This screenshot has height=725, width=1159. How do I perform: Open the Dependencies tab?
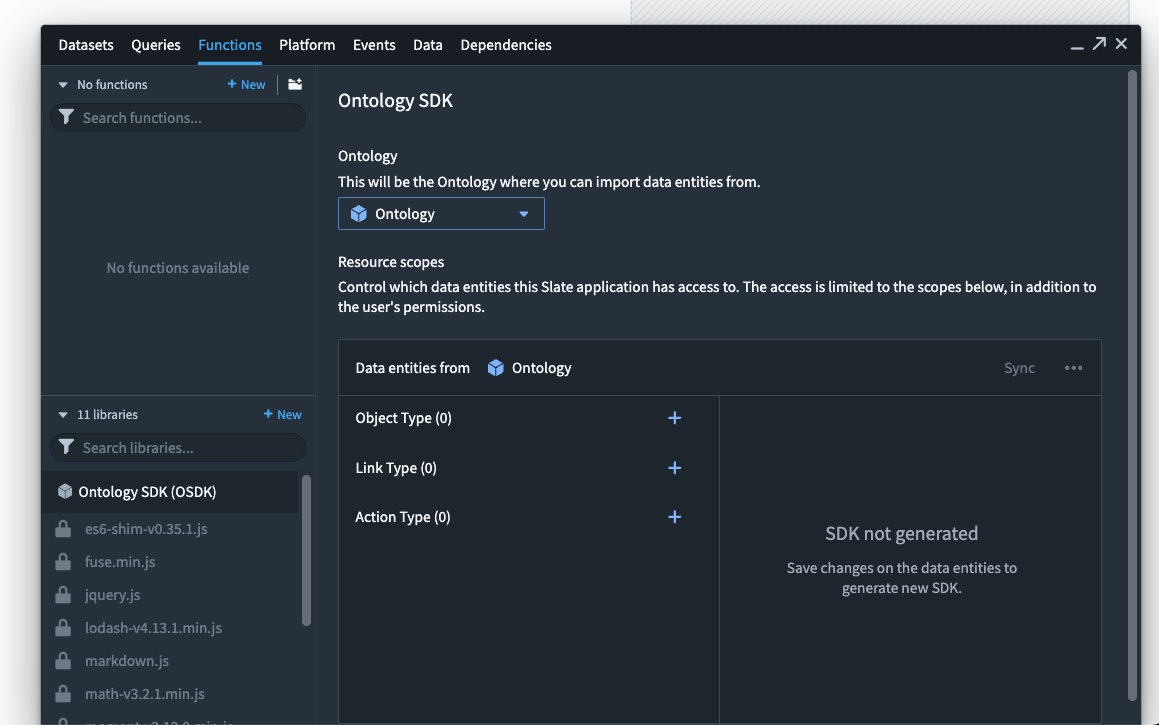tap(506, 45)
